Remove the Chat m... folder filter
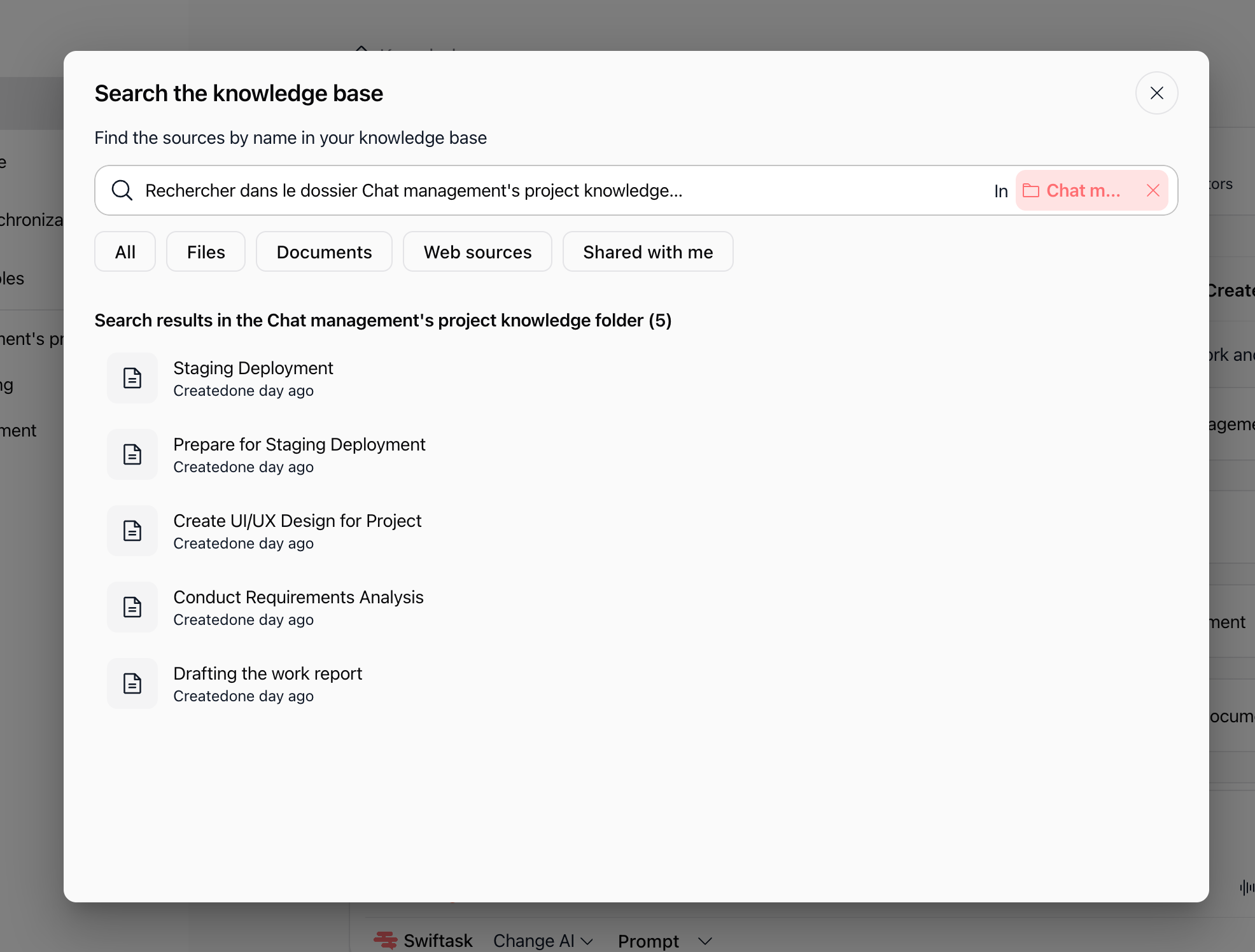Screen dimensions: 1255x952 (1153, 190)
